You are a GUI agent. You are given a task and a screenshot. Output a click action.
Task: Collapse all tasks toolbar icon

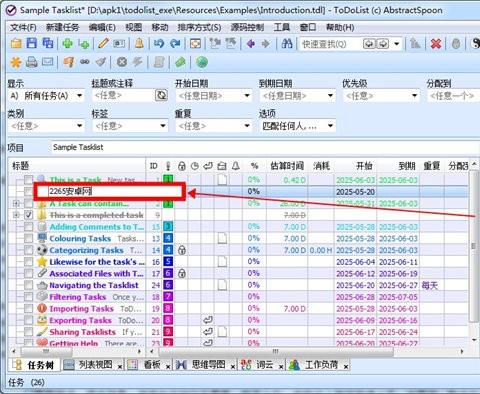[231, 43]
